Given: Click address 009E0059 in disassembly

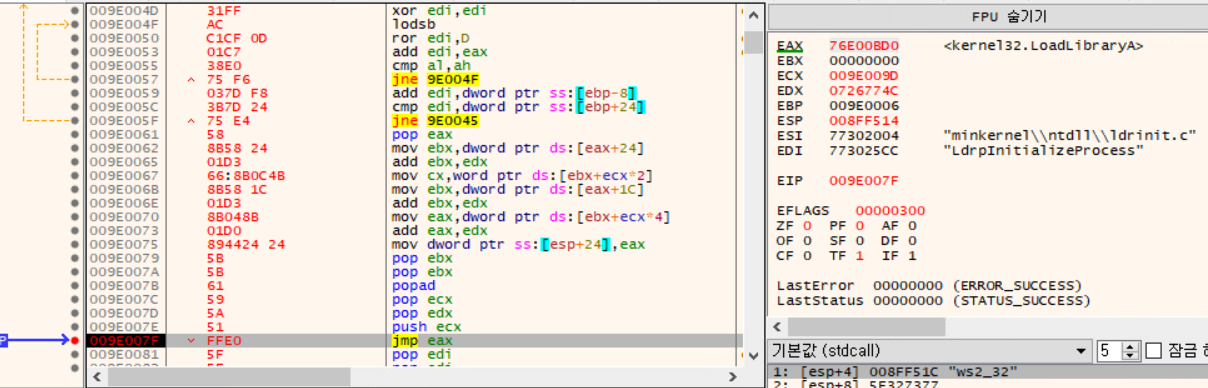Looking at the screenshot, I should pyautogui.click(x=123, y=93).
